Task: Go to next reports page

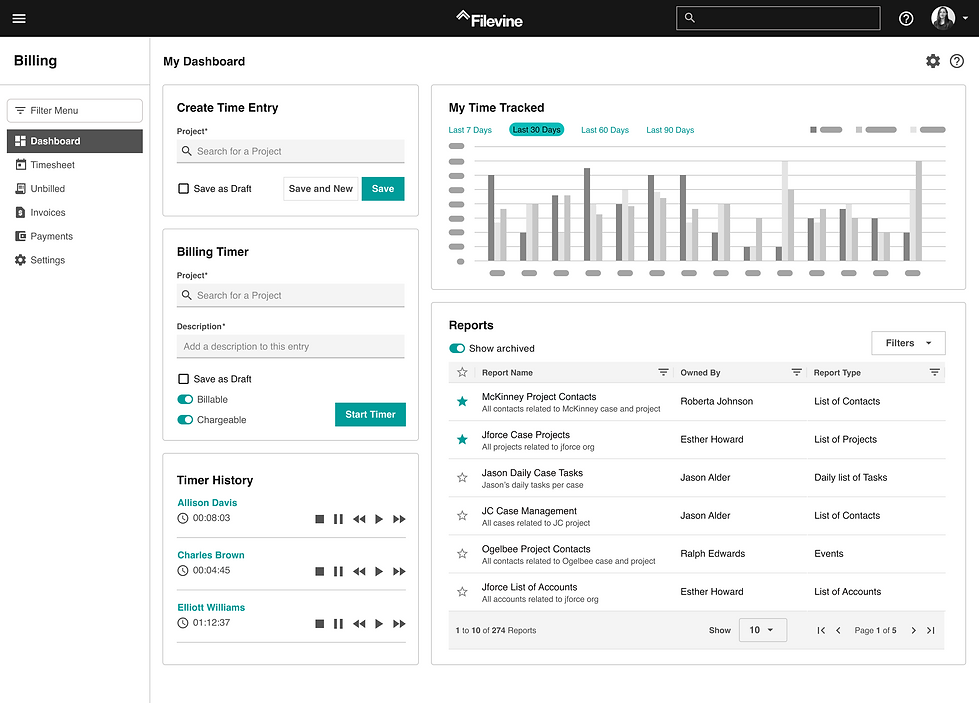Action: 913,631
